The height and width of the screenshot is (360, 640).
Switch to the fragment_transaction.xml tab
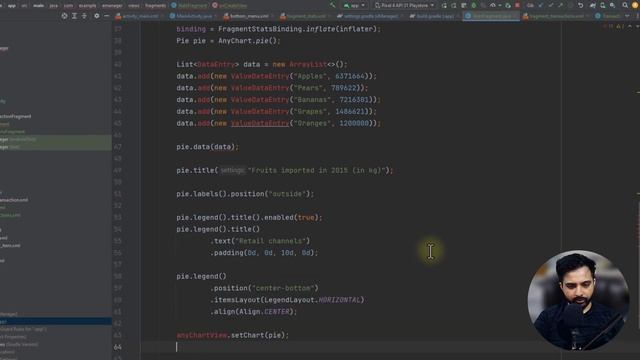tap(554, 16)
